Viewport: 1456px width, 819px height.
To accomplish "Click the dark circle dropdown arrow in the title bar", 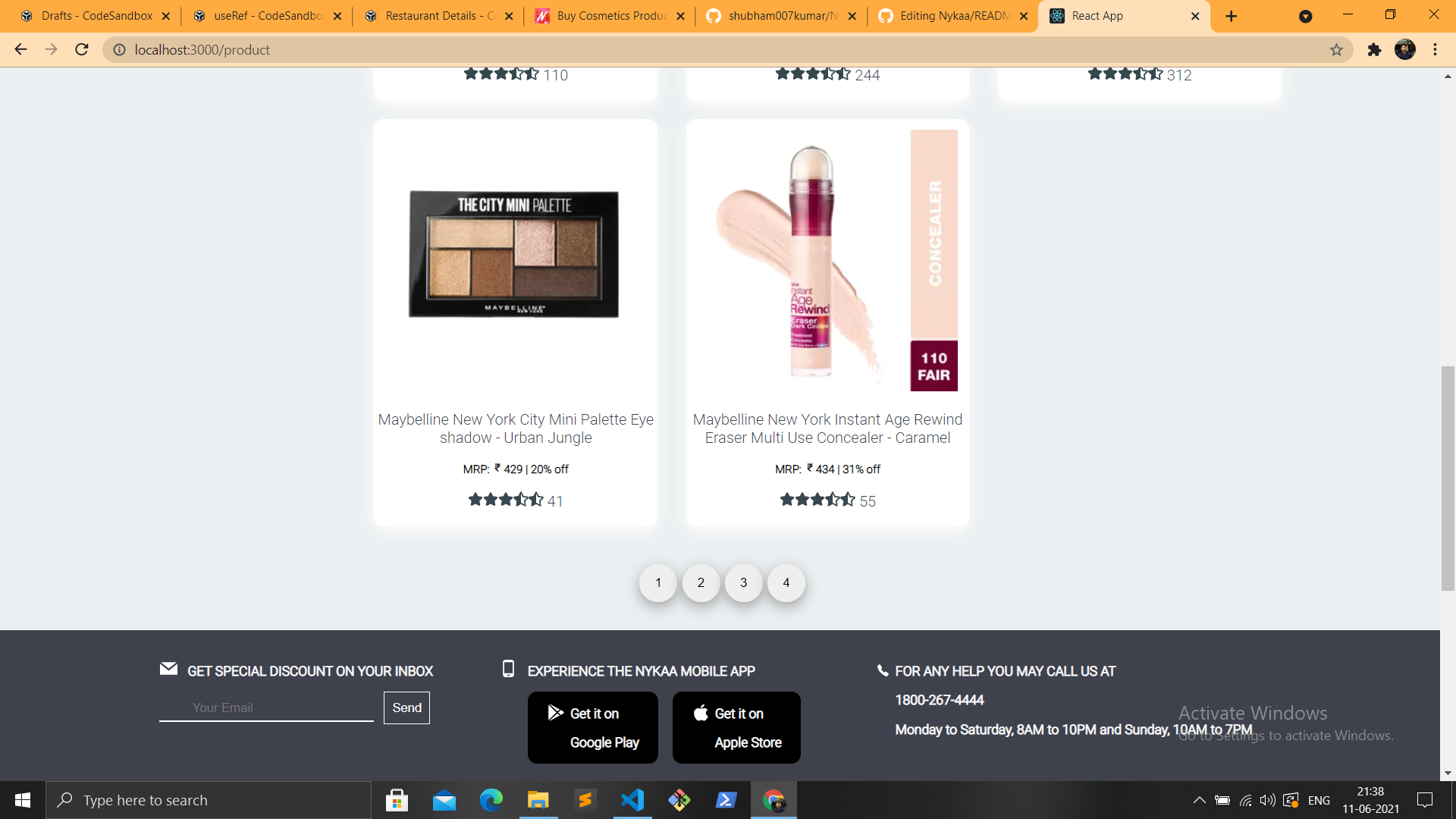I will [1306, 16].
